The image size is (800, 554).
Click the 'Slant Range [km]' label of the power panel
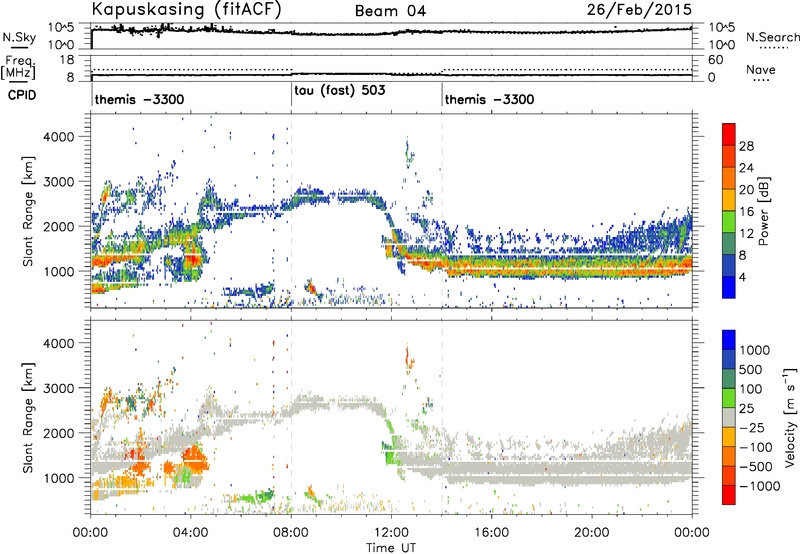29,211
